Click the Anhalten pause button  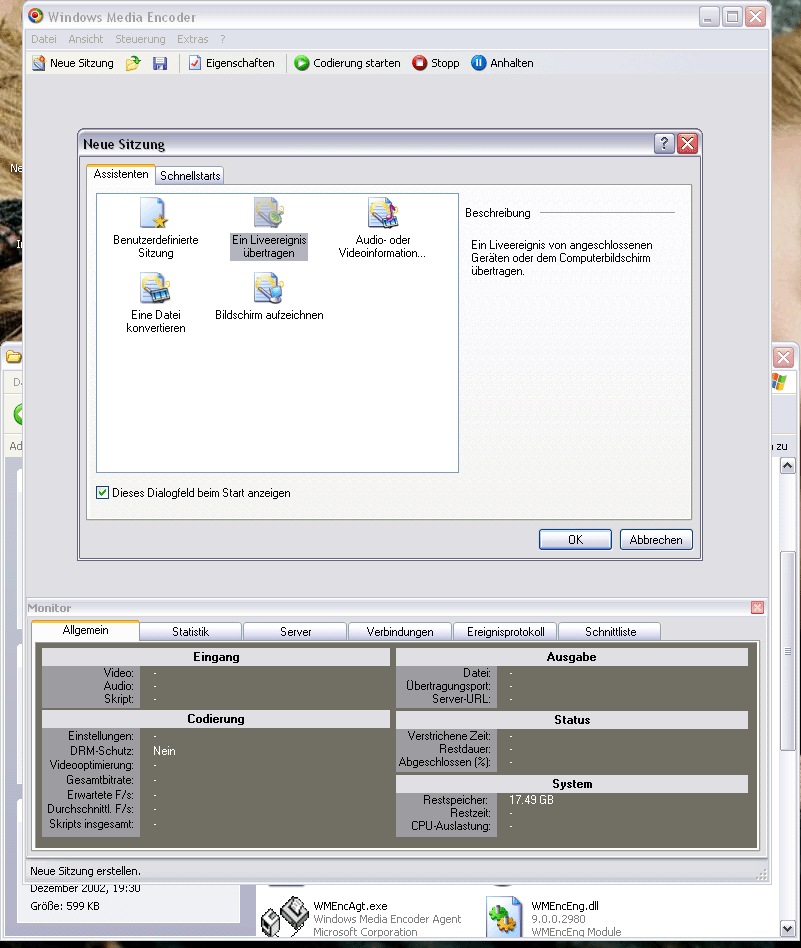tap(502, 63)
